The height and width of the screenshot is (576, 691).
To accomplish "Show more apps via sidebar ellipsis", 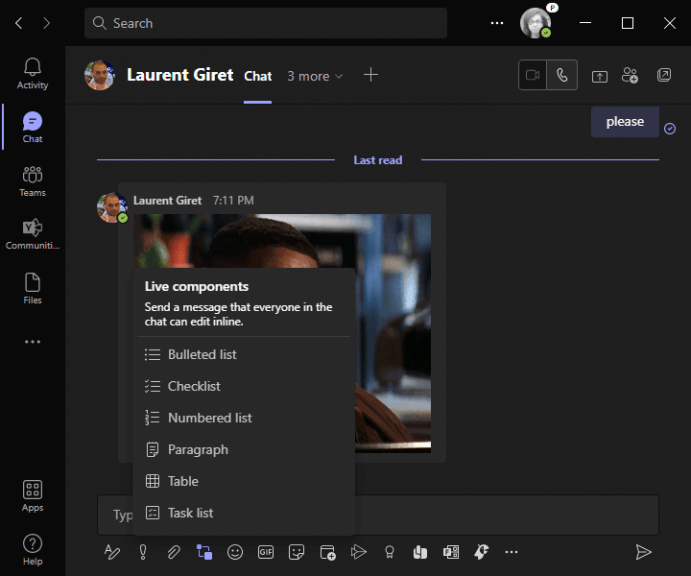I will coord(32,342).
